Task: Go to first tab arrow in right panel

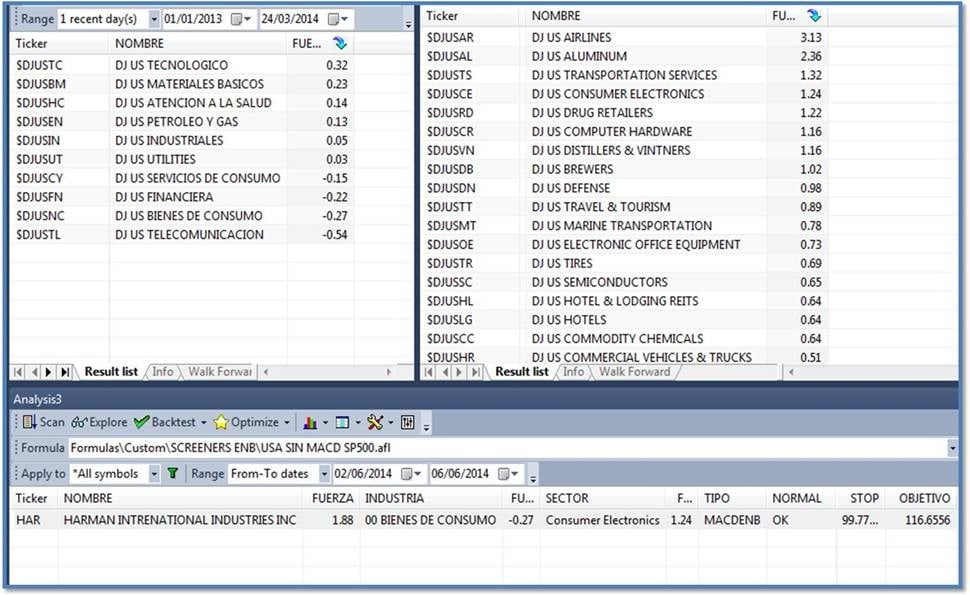Action: (429, 372)
